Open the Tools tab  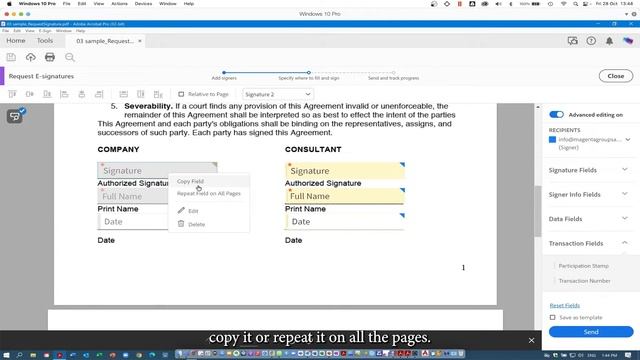point(44,41)
